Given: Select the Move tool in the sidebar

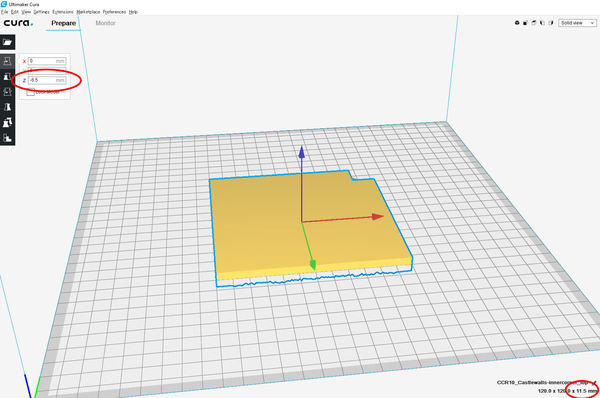Looking at the screenshot, I should [7, 61].
